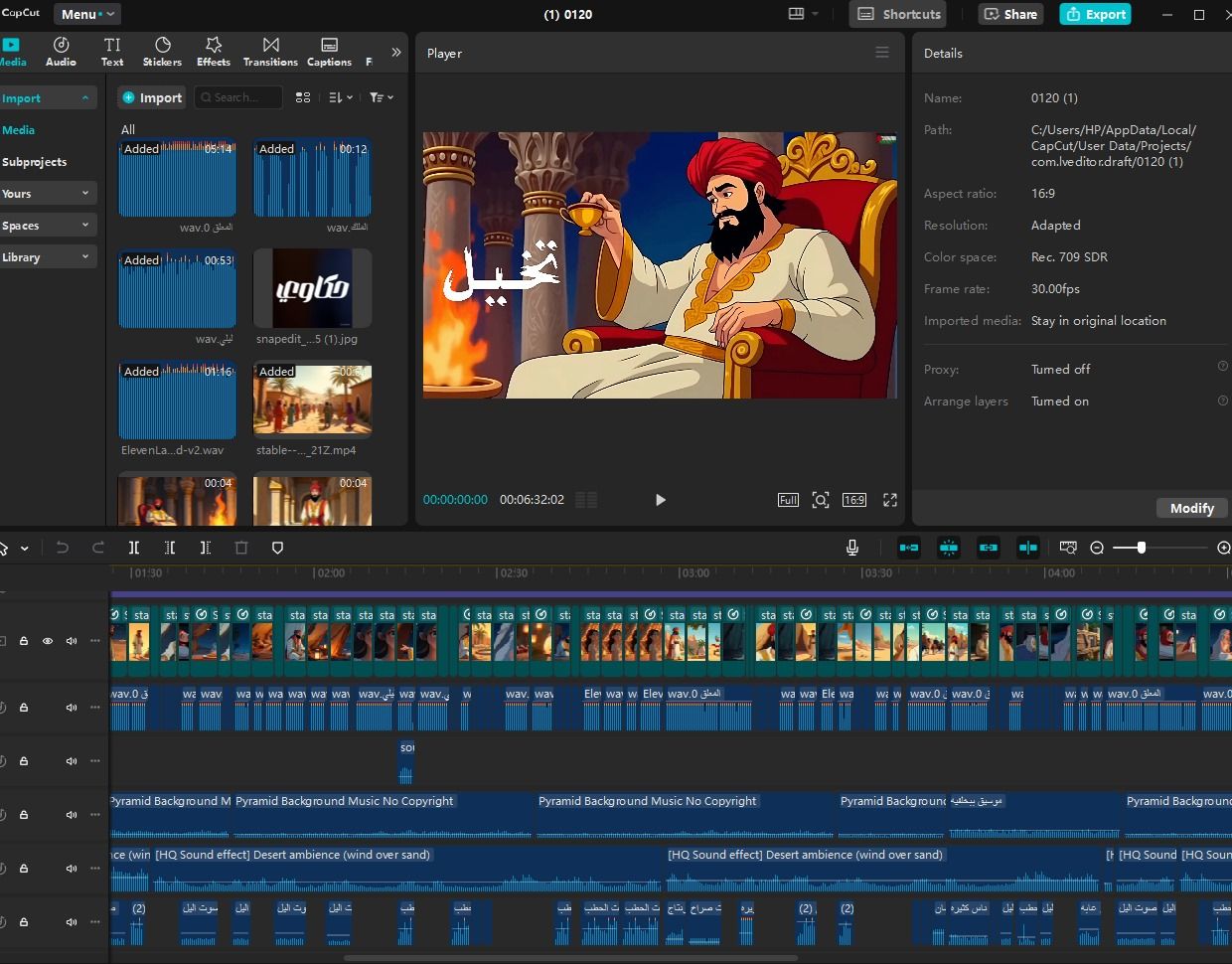This screenshot has width=1232, height=964.
Task: Switch to the Effects tab
Action: (x=214, y=52)
